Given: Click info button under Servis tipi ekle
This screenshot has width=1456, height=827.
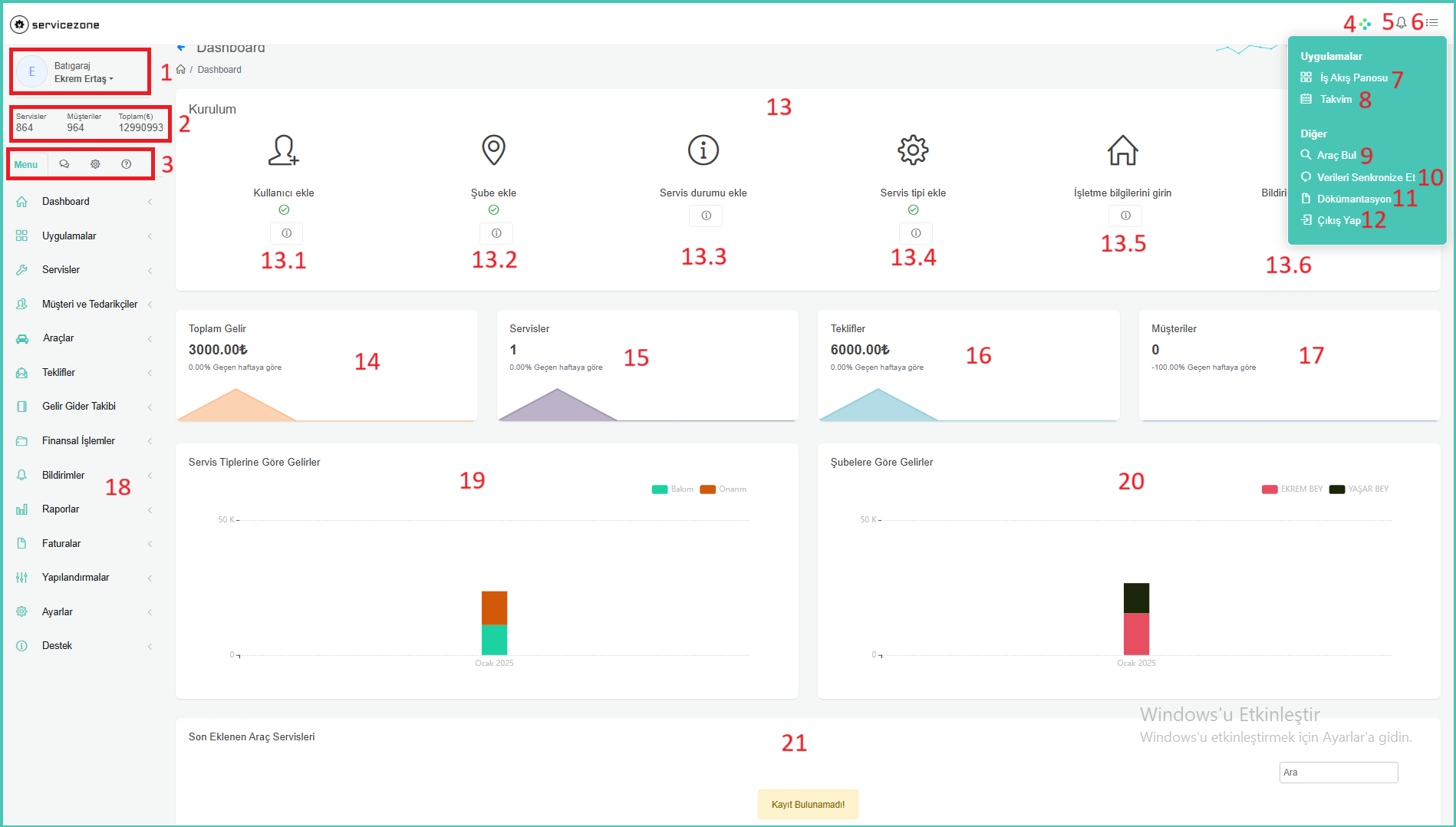Looking at the screenshot, I should pos(916,233).
